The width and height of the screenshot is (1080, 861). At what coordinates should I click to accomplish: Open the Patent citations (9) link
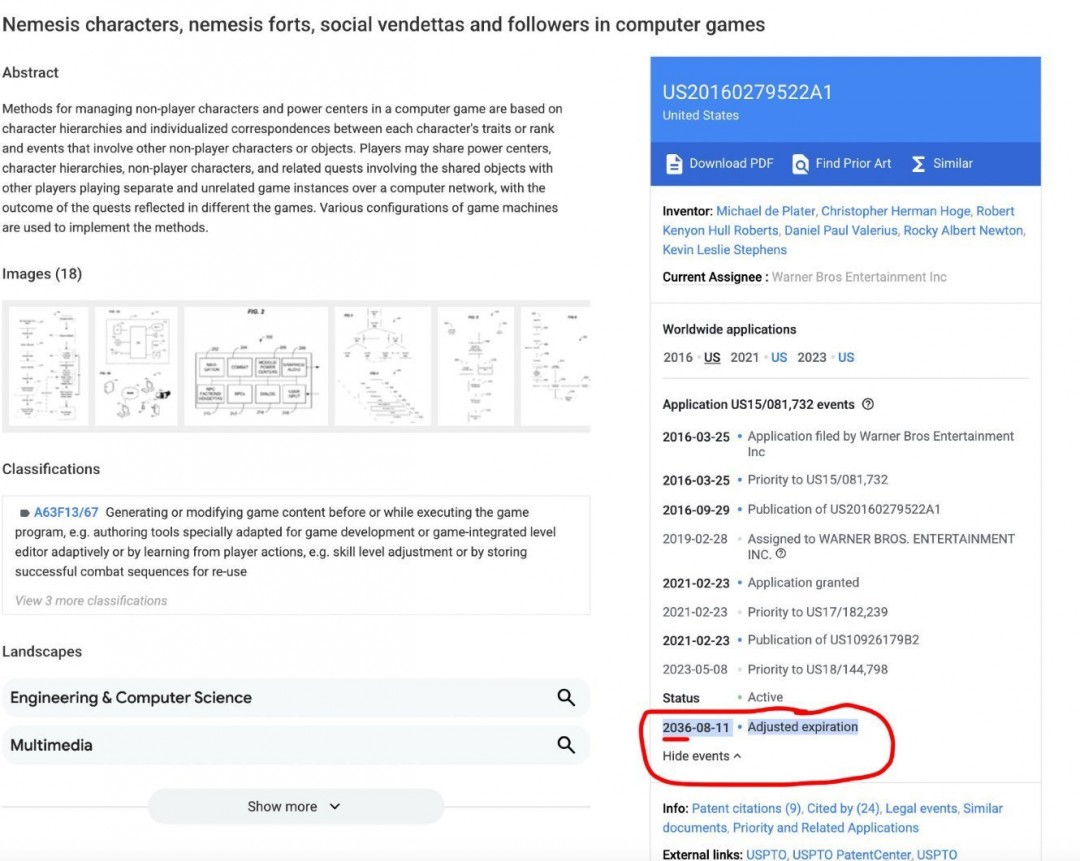pyautogui.click(x=747, y=808)
